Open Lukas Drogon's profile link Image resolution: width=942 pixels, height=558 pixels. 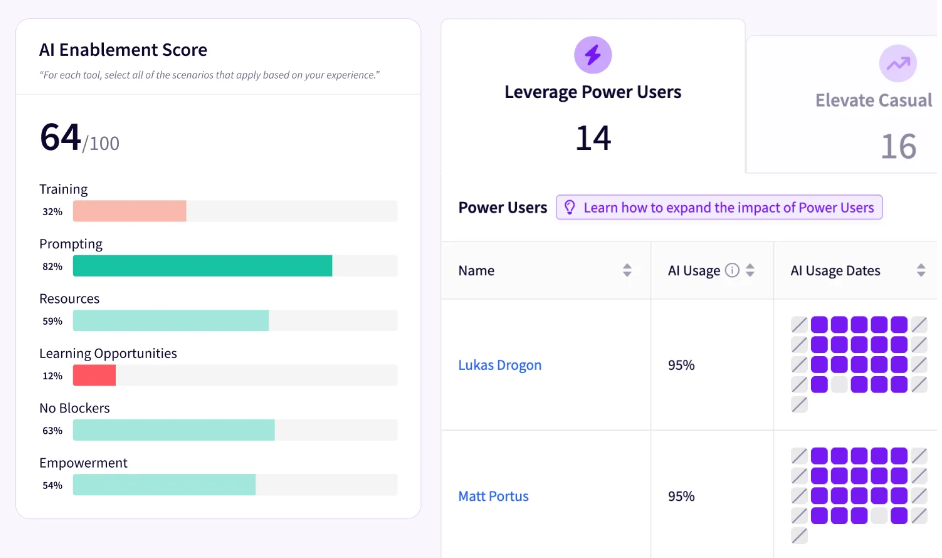500,365
